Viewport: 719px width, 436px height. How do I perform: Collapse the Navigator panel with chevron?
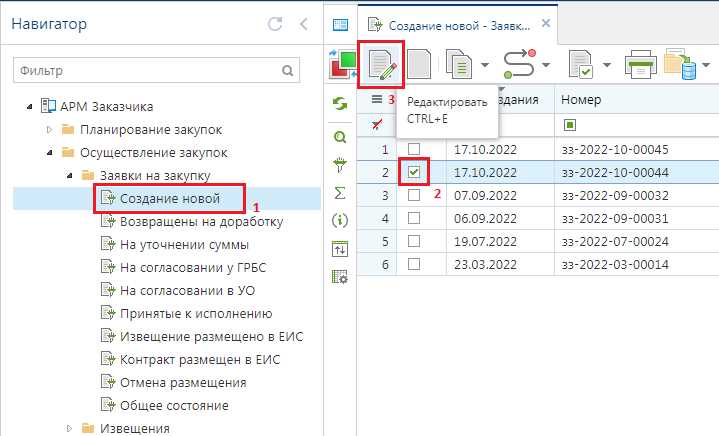coord(304,24)
